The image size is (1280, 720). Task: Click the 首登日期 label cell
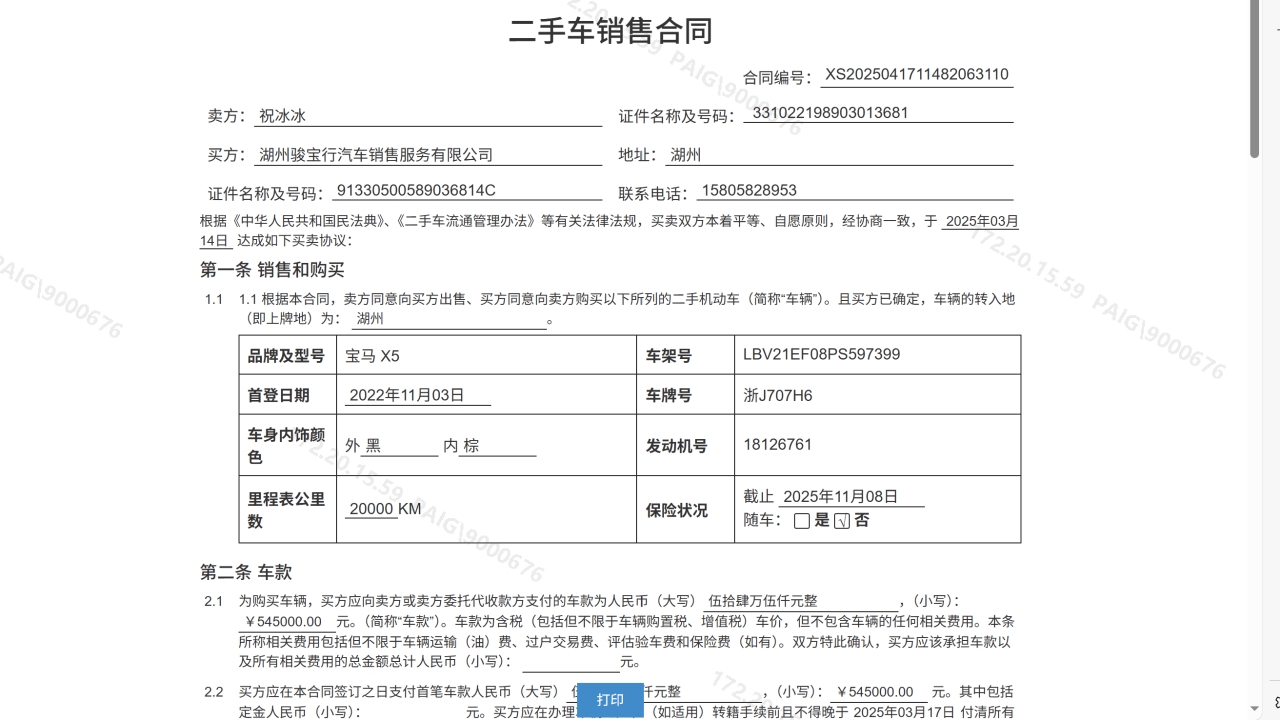(288, 395)
